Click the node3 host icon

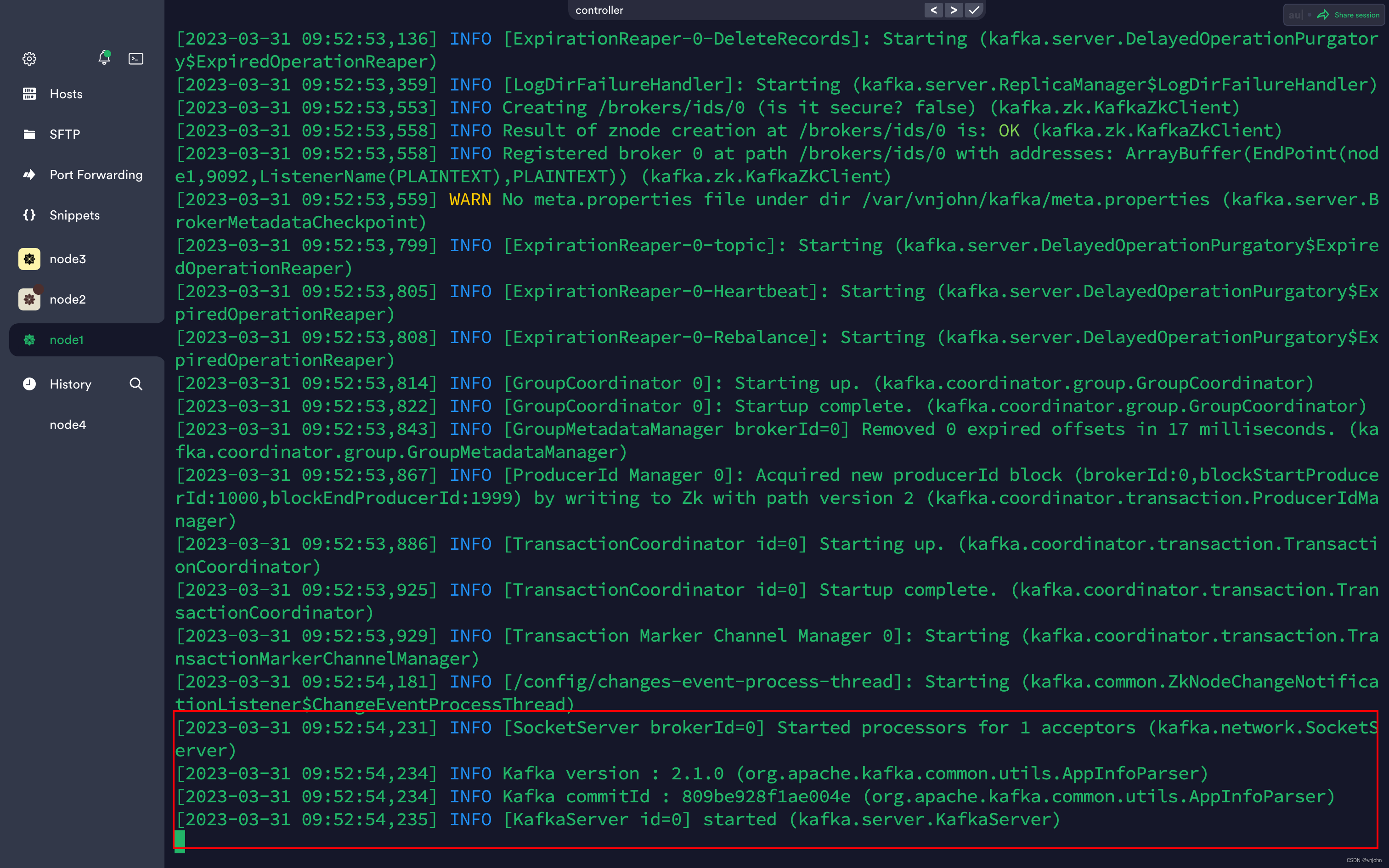pyautogui.click(x=29, y=259)
